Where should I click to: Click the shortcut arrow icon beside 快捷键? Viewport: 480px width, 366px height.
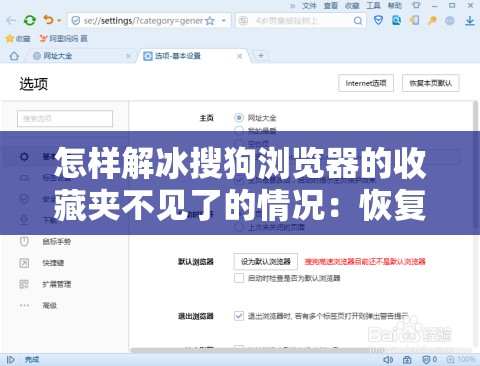pyautogui.click(x=24, y=263)
